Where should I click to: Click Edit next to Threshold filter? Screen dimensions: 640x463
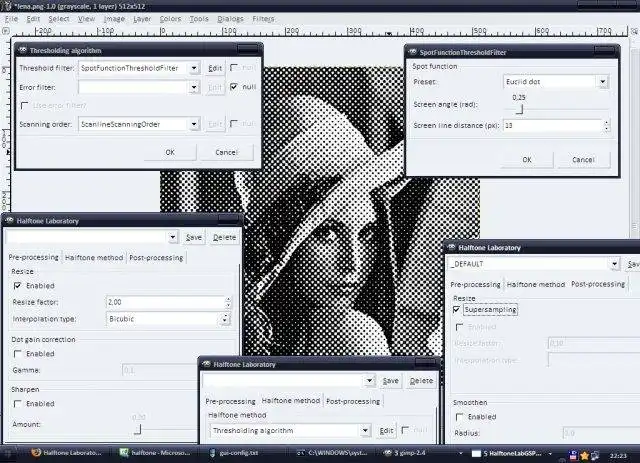[215, 68]
